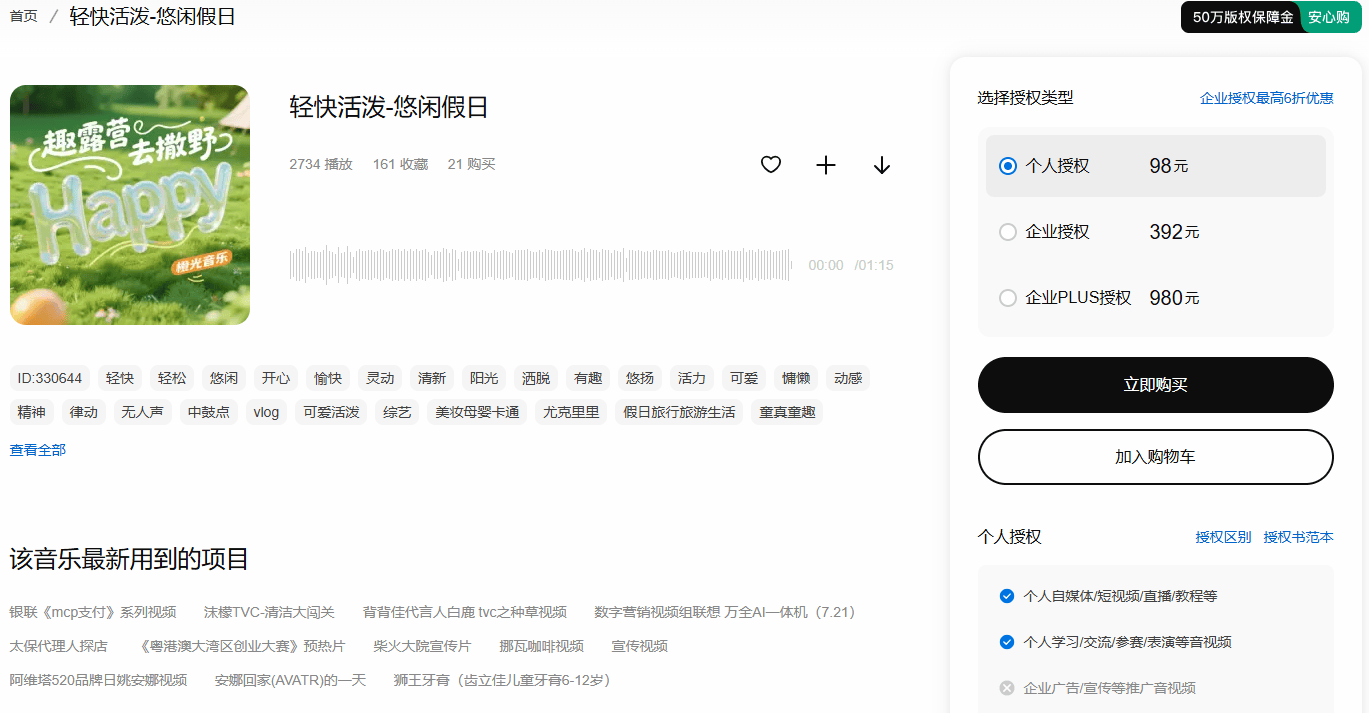Select the 企业授权 radio button
Screen dimensions: 1369x713
click(x=1008, y=232)
